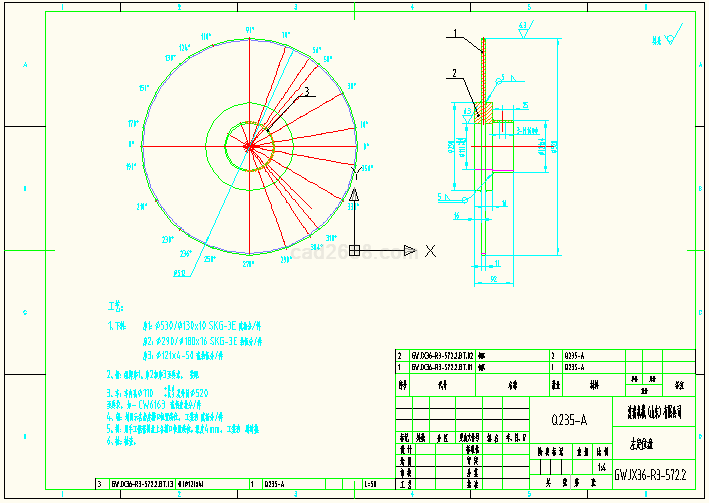709x503 pixels.
Task: Click the lower-left weld symbol flag in section view
Action: click(446, 197)
